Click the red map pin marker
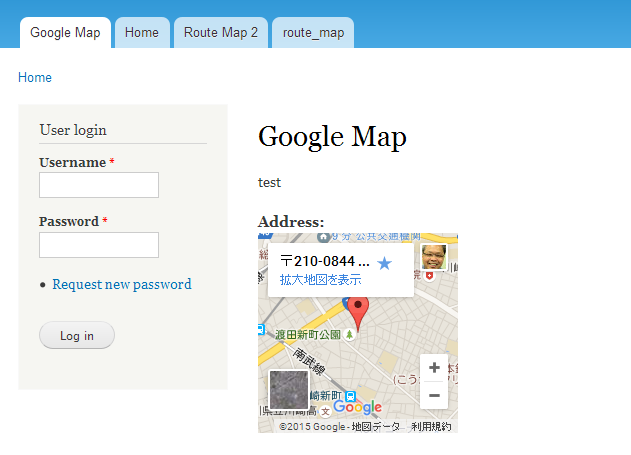The height and width of the screenshot is (455, 631). click(x=358, y=314)
